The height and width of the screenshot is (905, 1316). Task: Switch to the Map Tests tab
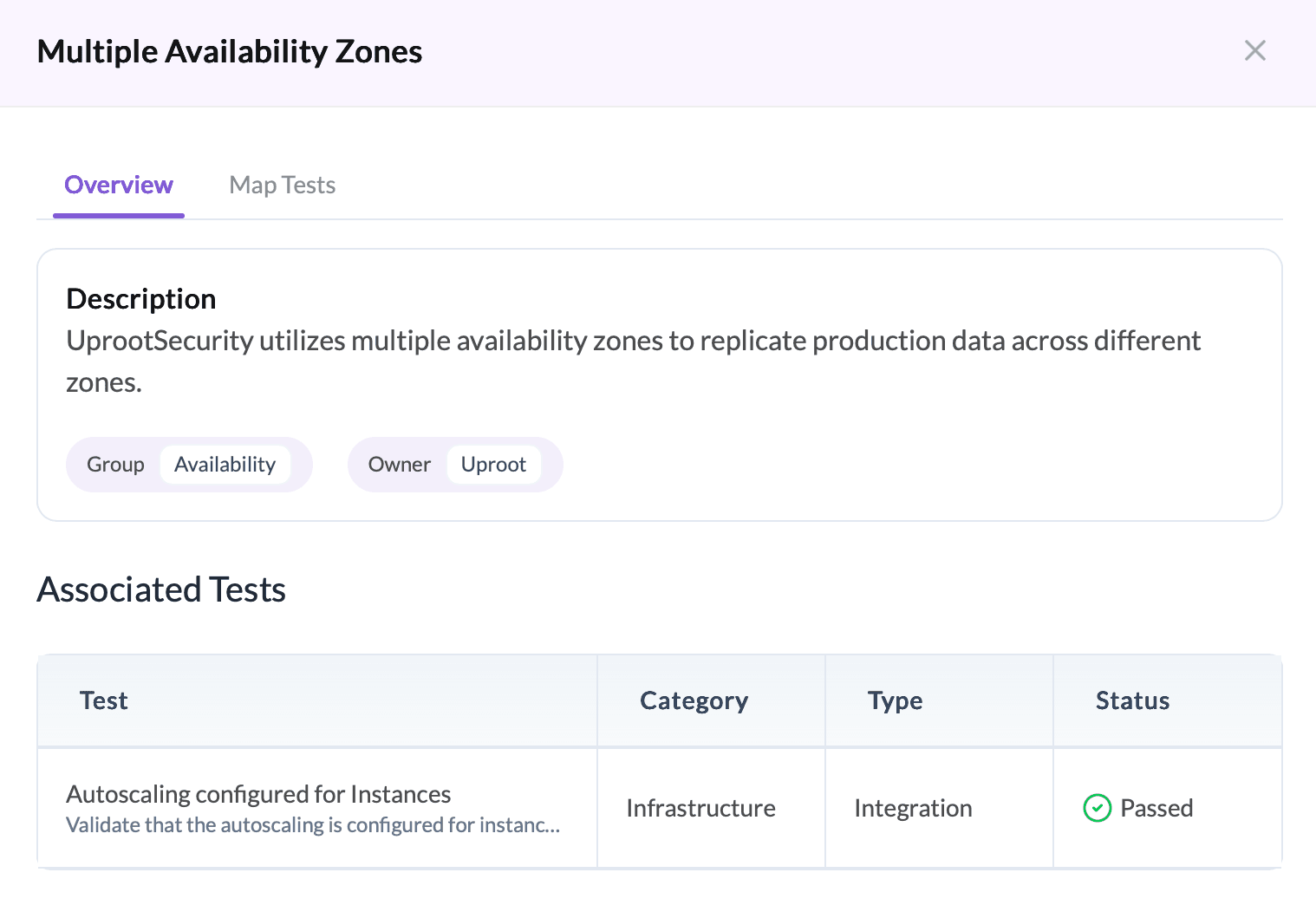coord(282,186)
